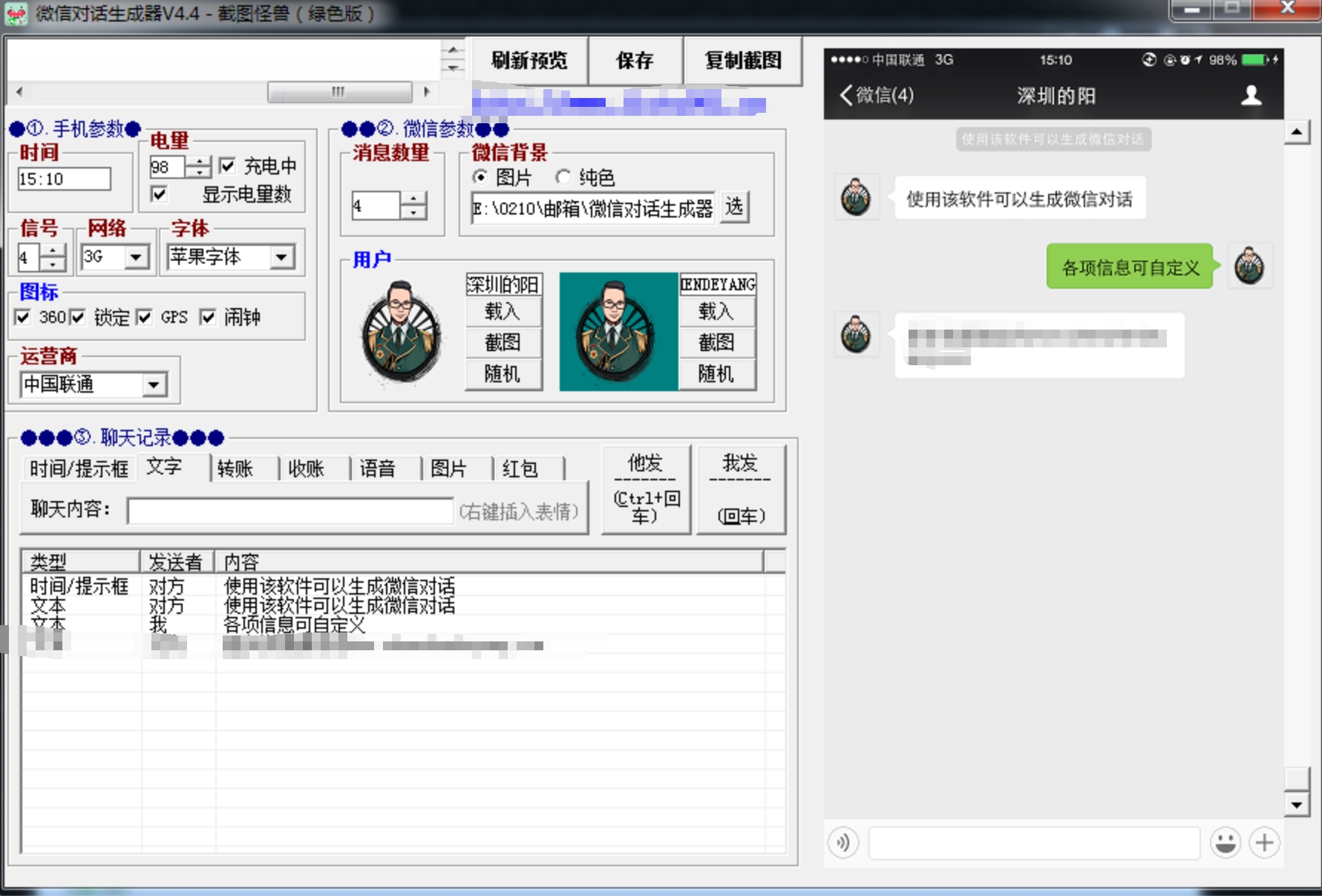This screenshot has width=1322, height=896.
Task: Switch to the 时间/提示框 tab
Action: [79, 468]
